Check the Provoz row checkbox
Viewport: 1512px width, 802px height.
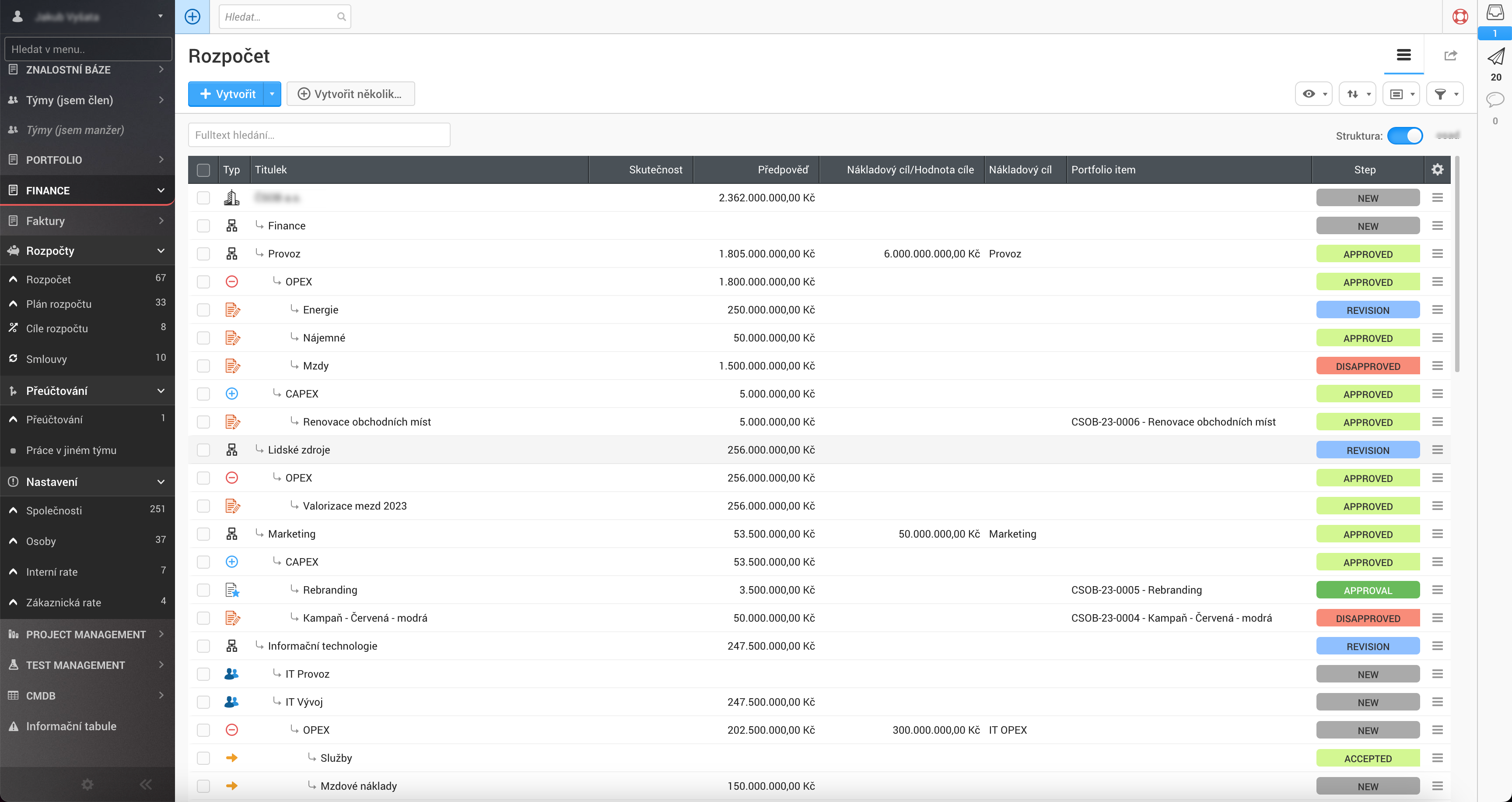pyautogui.click(x=203, y=253)
